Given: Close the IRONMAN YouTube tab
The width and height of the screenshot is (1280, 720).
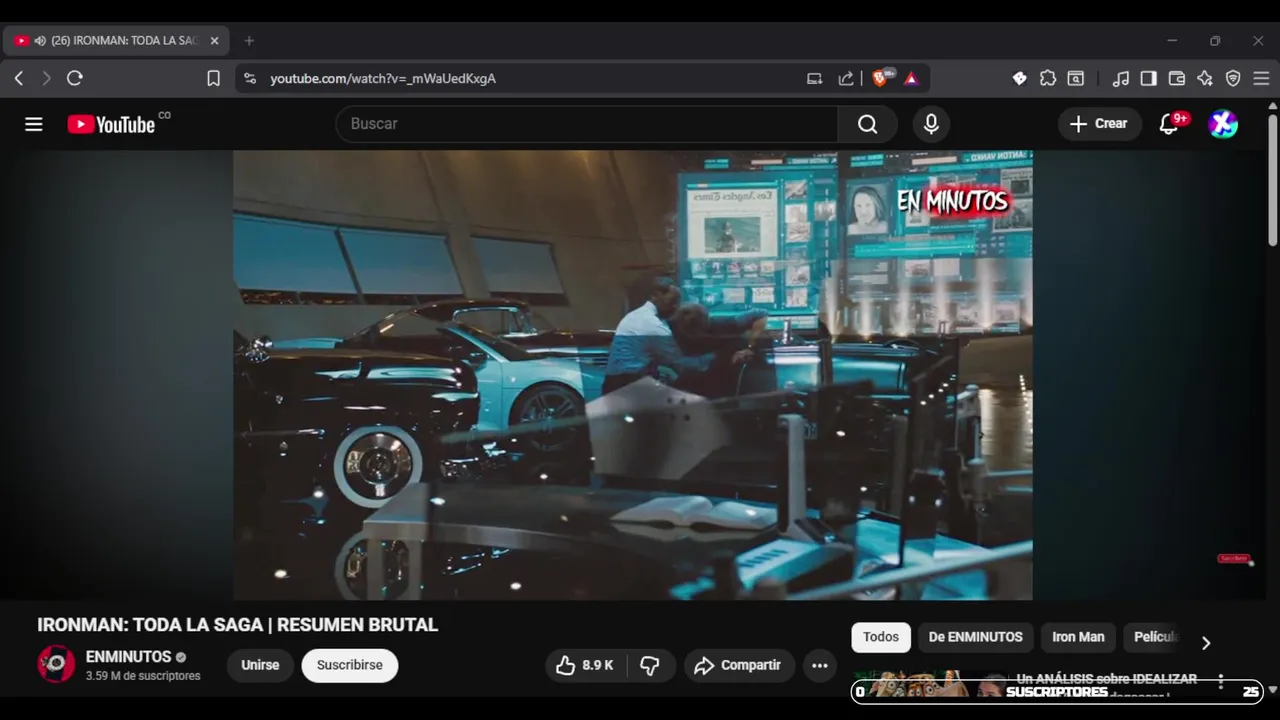Looking at the screenshot, I should point(214,41).
